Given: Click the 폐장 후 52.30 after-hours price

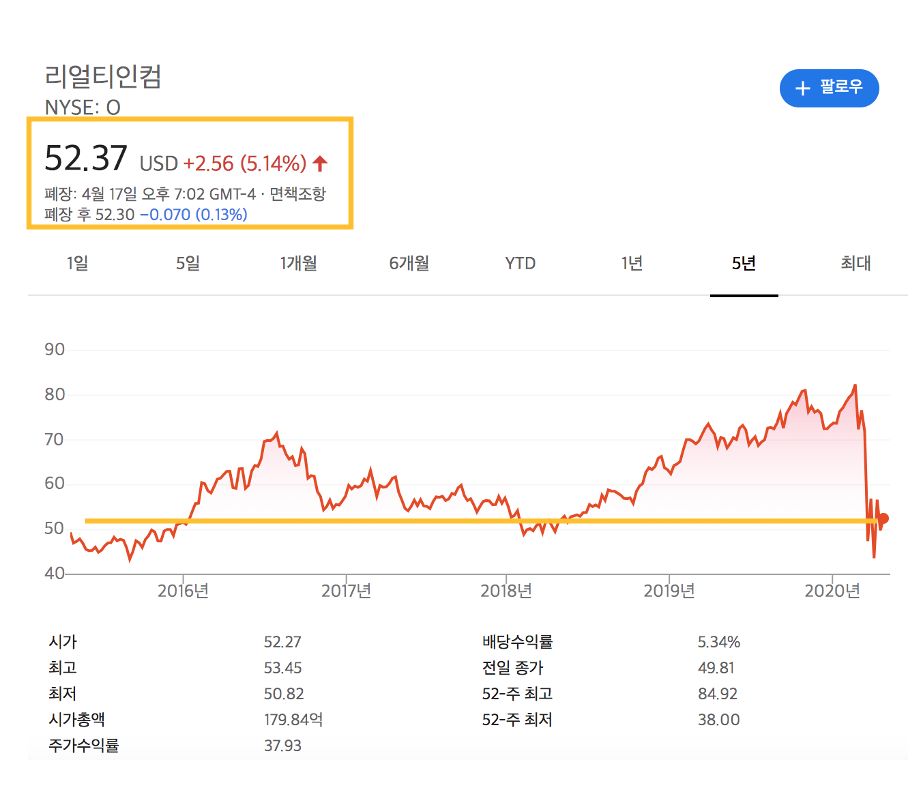Looking at the screenshot, I should click(x=89, y=214).
